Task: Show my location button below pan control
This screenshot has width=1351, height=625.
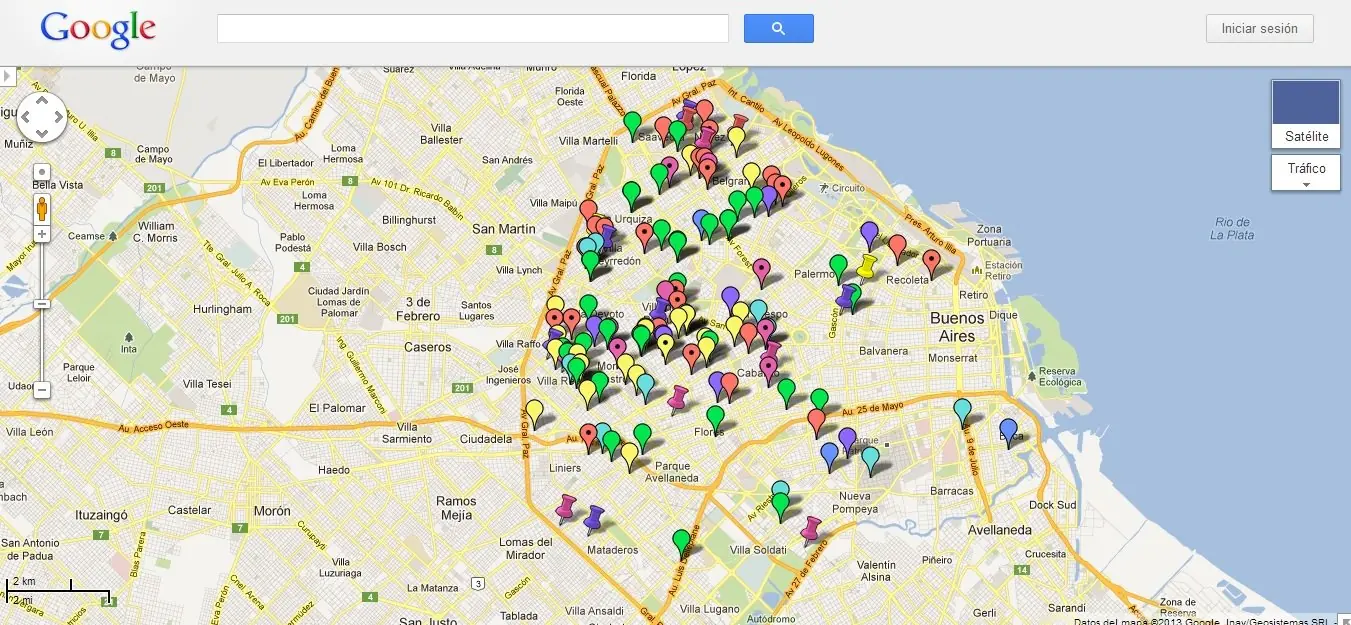Action: pos(42,171)
